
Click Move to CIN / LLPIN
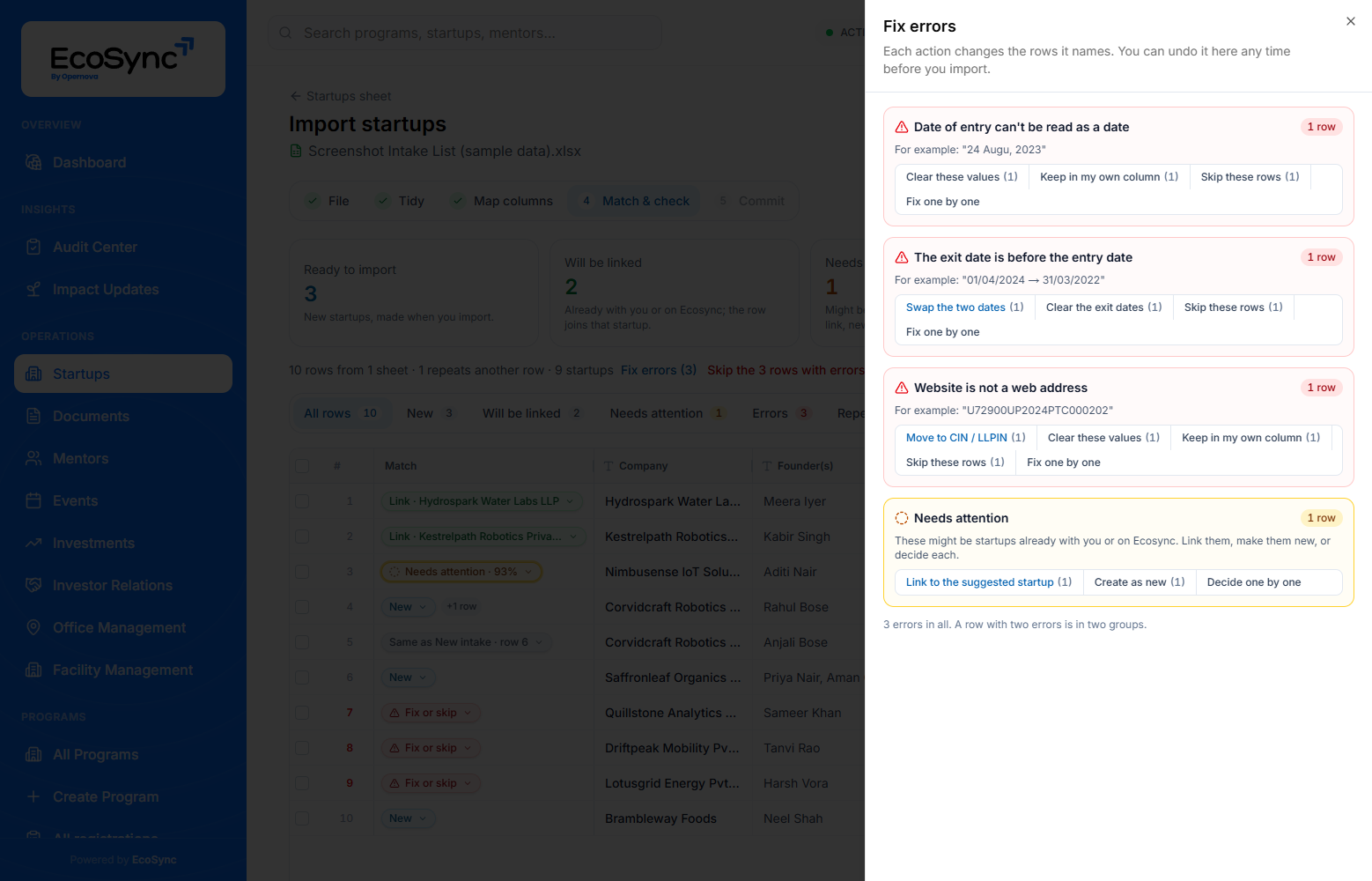[x=966, y=438]
